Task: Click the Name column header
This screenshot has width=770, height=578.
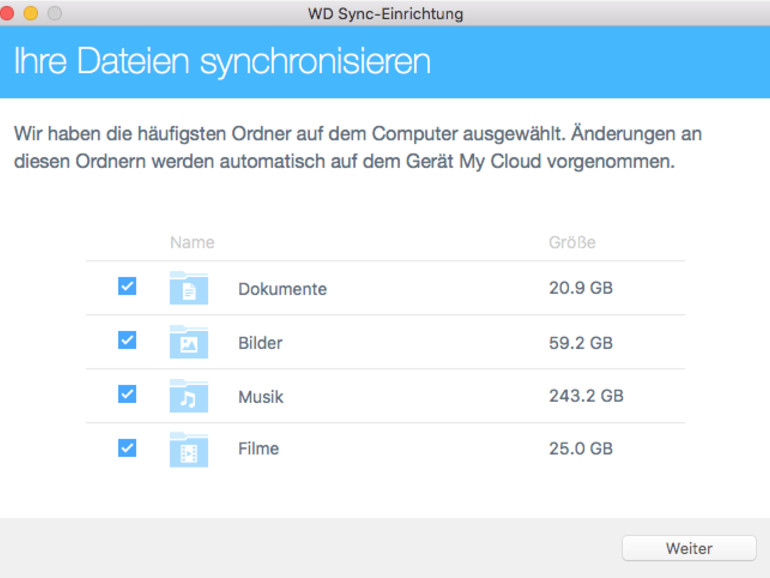Action: tap(192, 243)
